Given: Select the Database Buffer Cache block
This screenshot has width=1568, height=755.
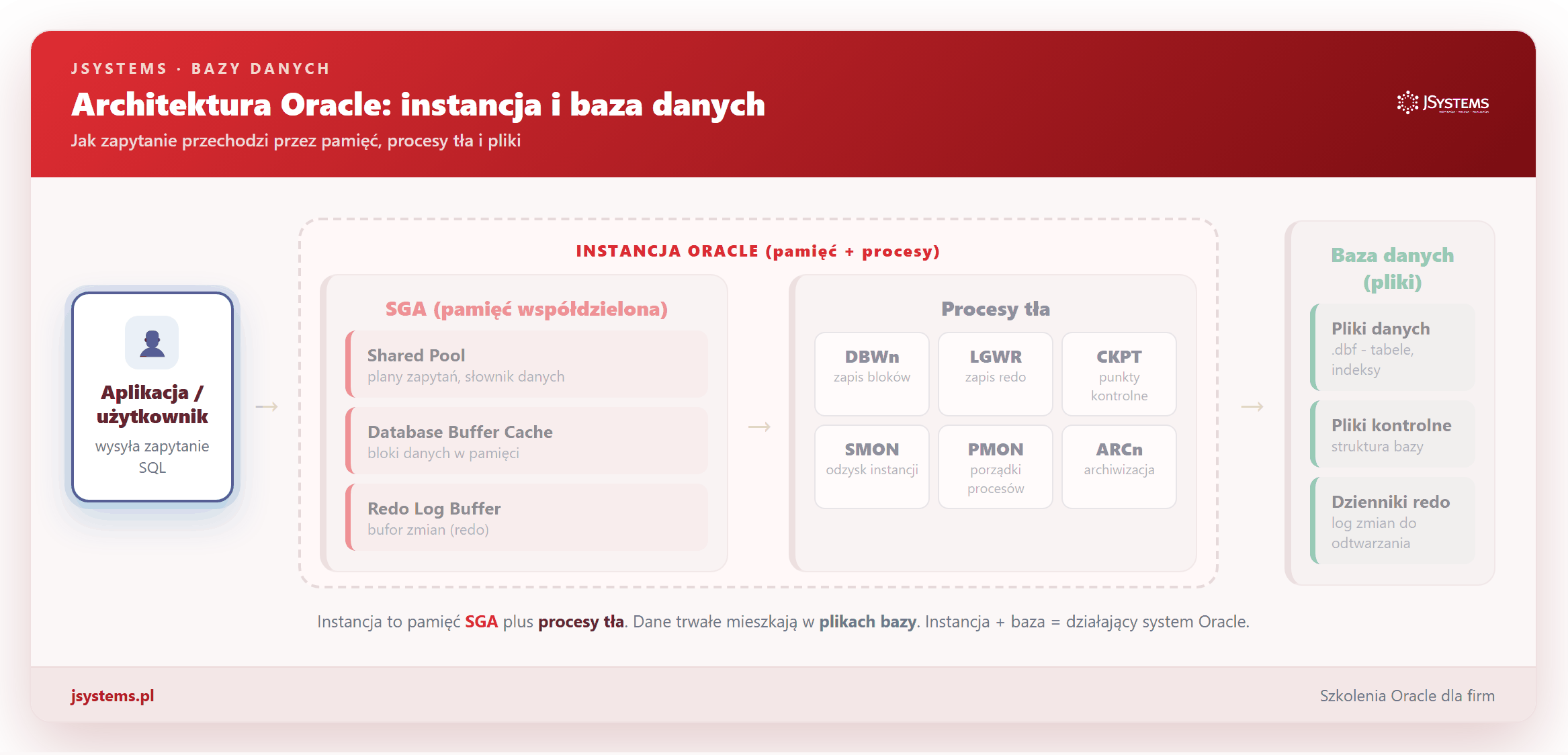Looking at the screenshot, I should pyautogui.click(x=527, y=441).
